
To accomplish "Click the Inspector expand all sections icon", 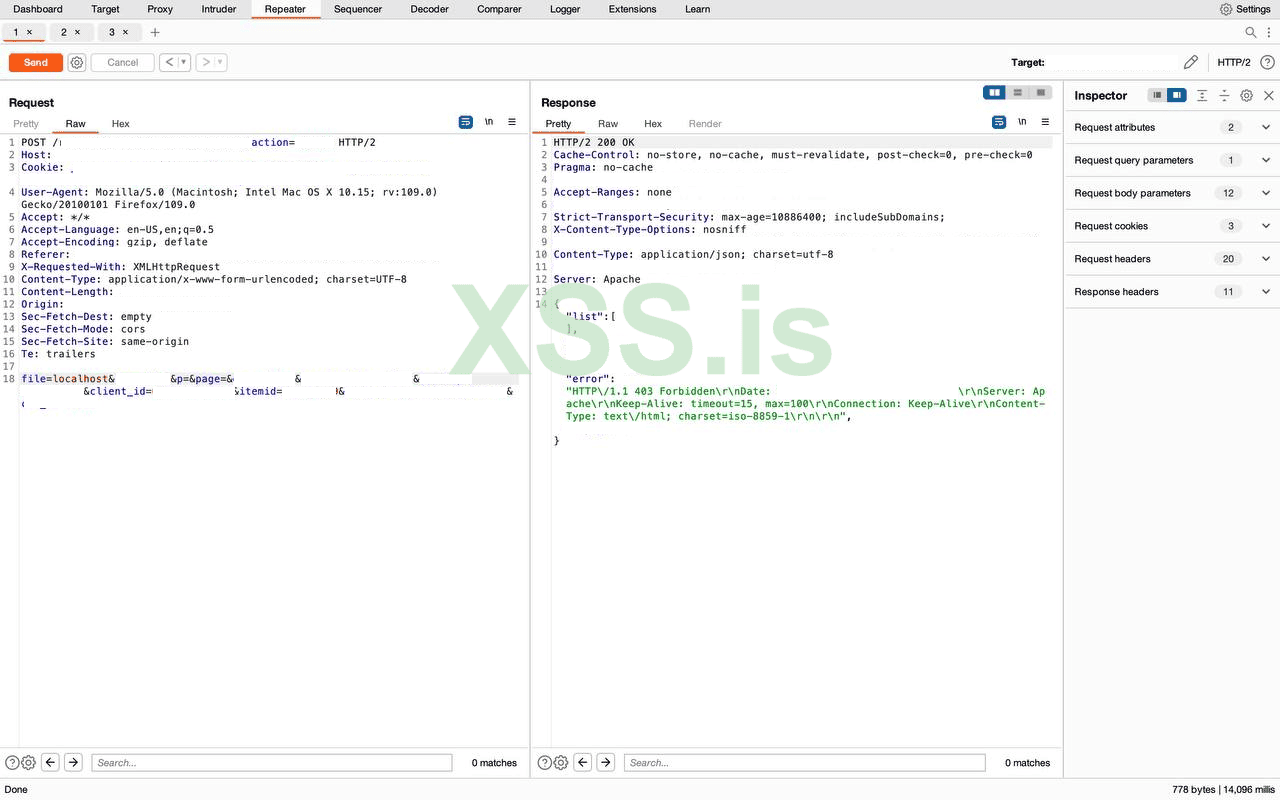I will (x=1202, y=95).
